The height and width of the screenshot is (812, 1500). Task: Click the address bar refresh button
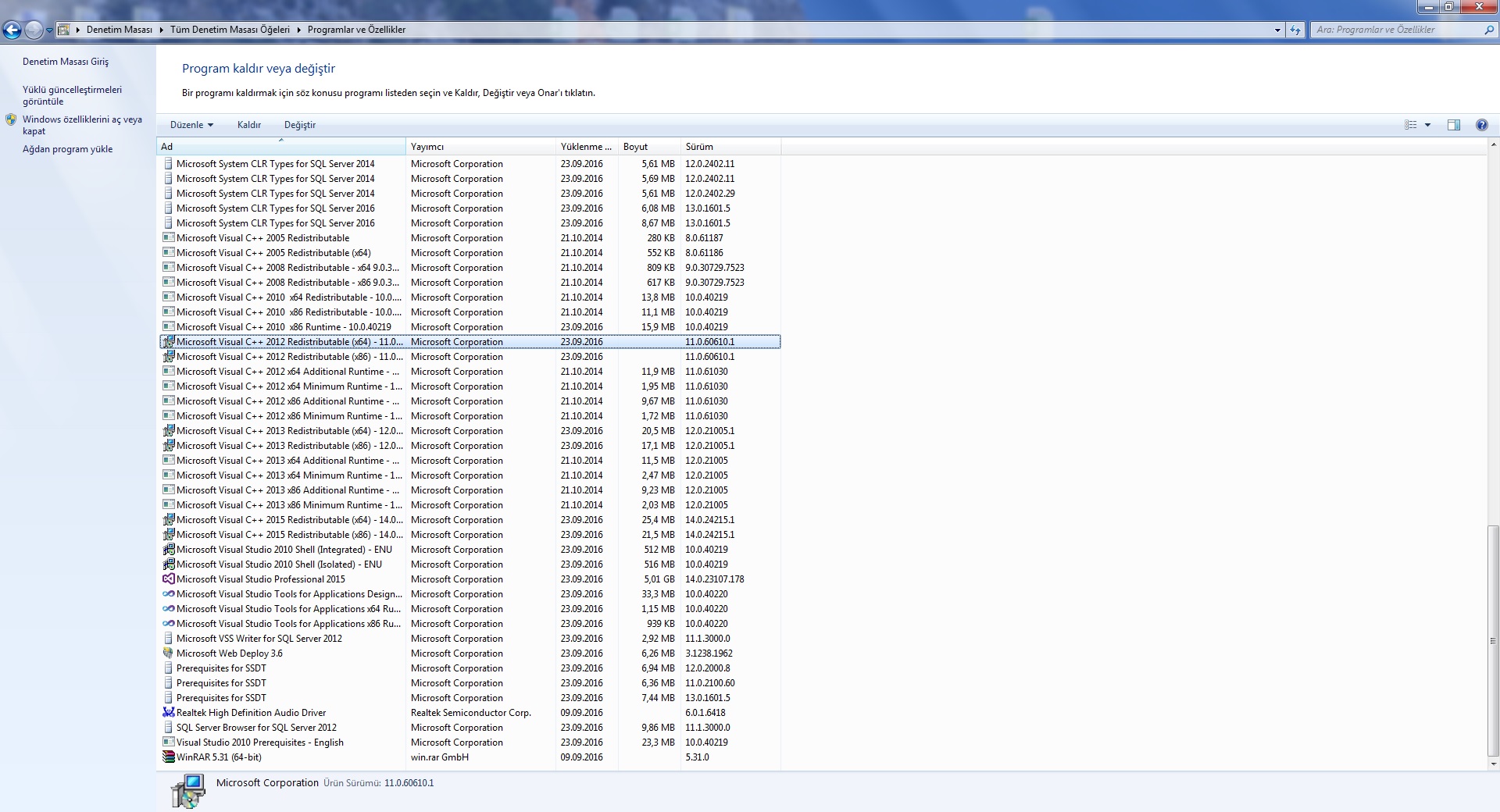click(1295, 30)
